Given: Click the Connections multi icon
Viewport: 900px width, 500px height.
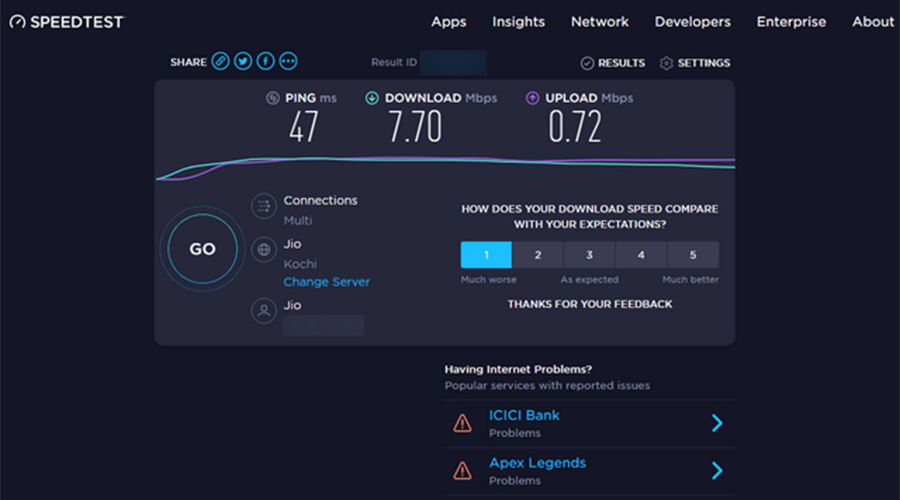Looking at the screenshot, I should pyautogui.click(x=264, y=207).
